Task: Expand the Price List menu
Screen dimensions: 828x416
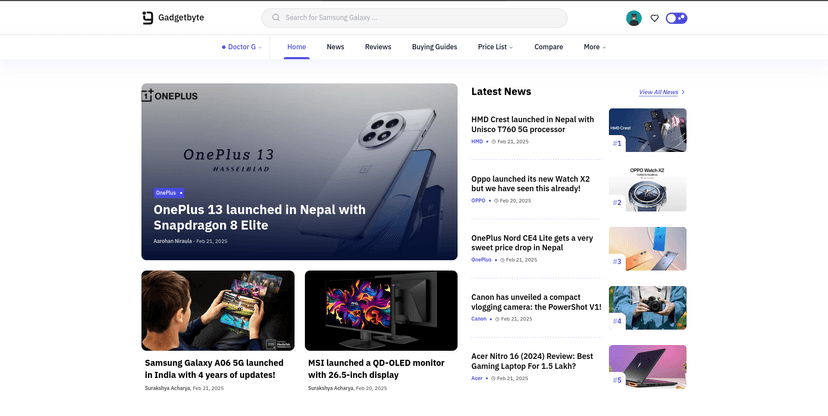Action: click(497, 47)
